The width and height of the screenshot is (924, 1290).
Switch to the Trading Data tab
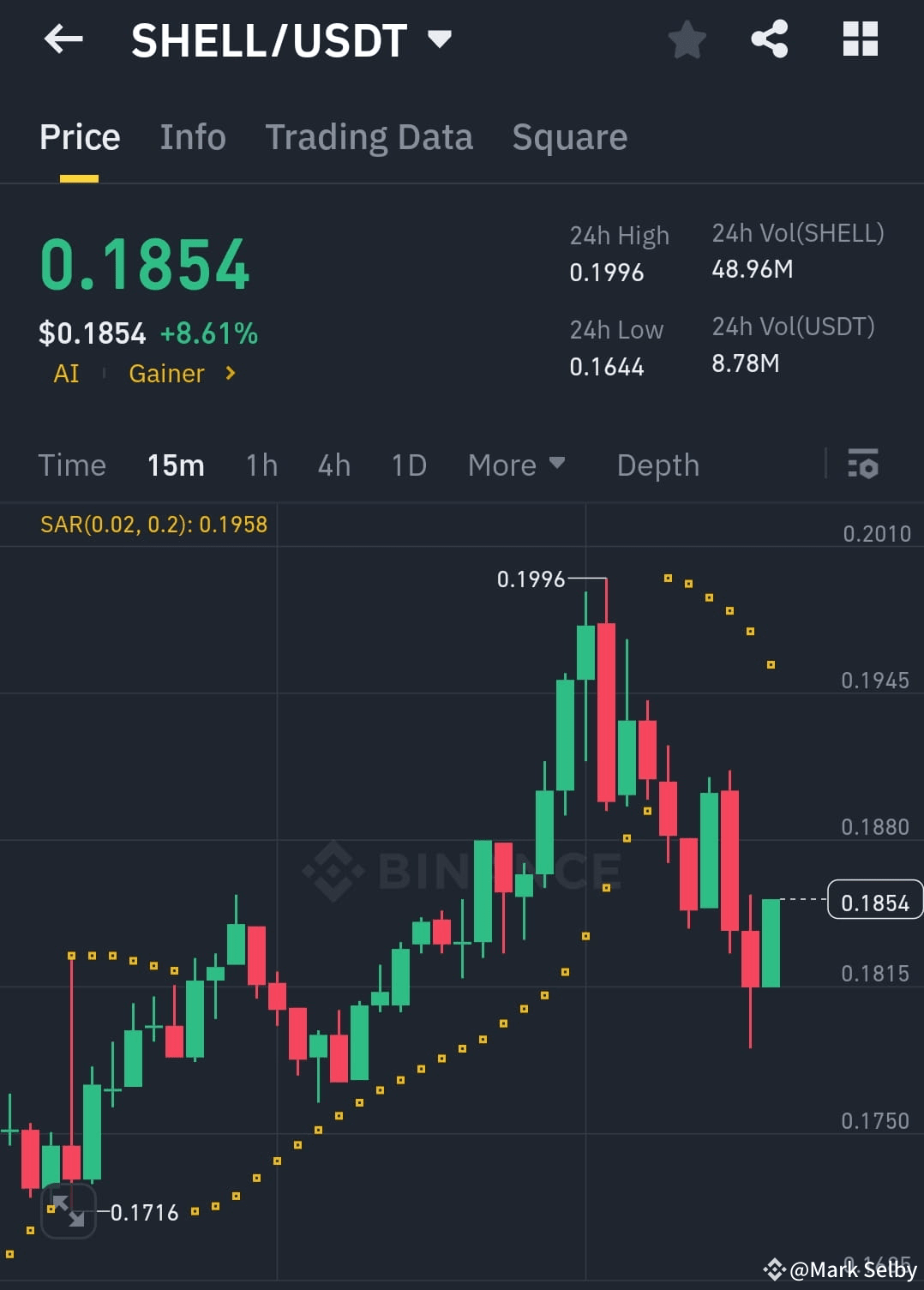369,137
